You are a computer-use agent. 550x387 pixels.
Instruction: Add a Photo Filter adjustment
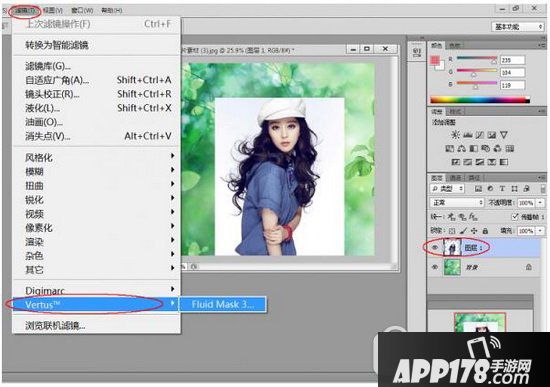(485, 148)
